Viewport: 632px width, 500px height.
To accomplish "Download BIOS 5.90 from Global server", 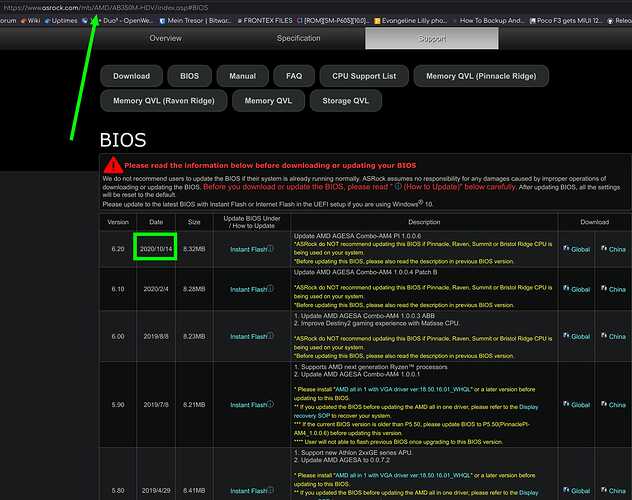I will point(576,405).
